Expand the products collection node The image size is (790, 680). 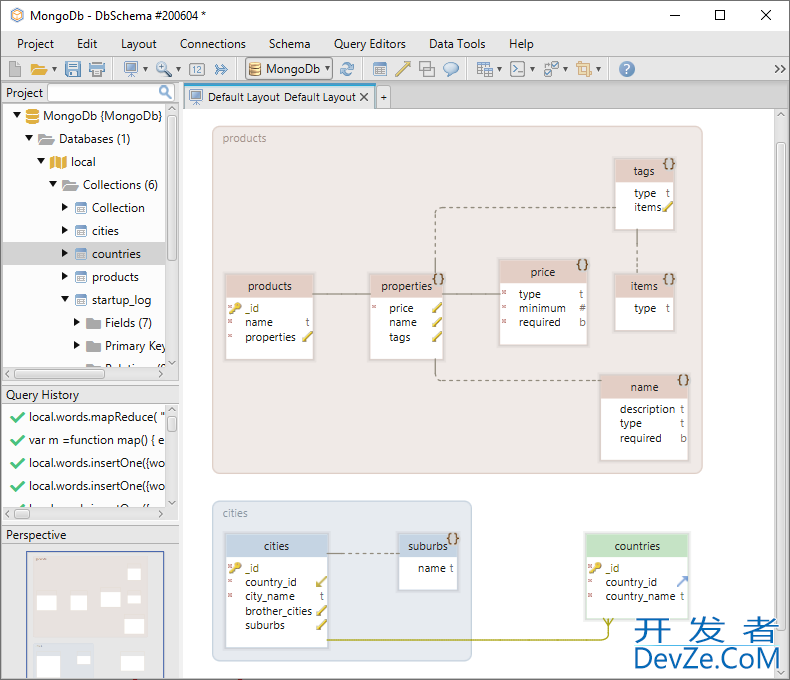(x=64, y=276)
